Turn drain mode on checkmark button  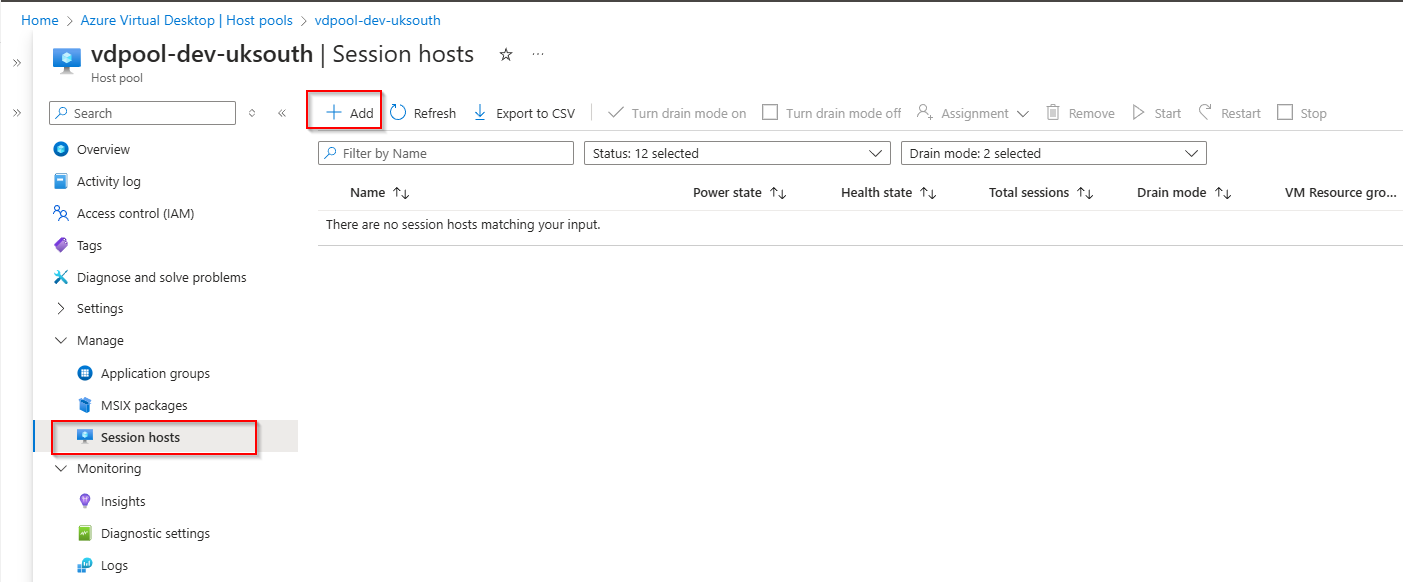(x=616, y=113)
